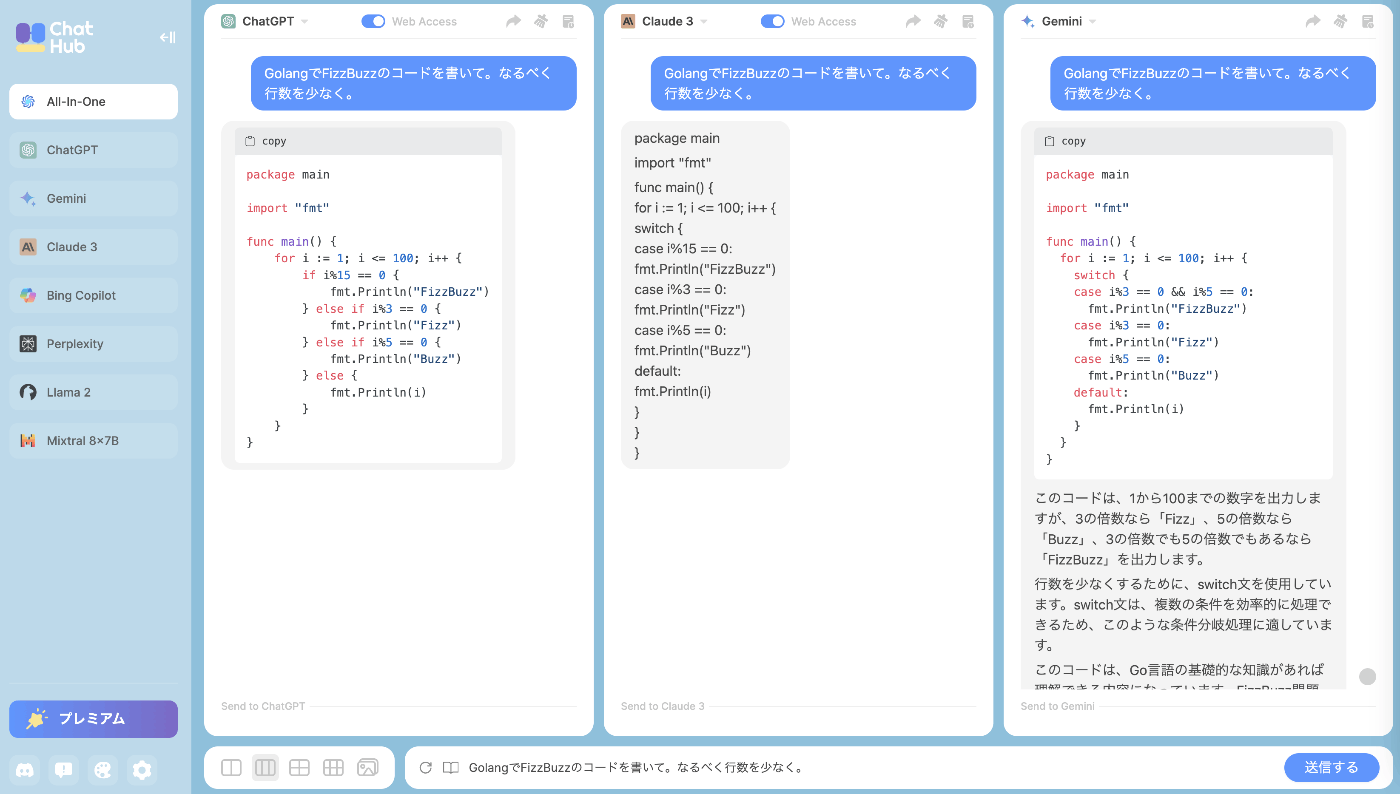The height and width of the screenshot is (794, 1400).
Task: Focus the Send to ChatGPT input
Action: (x=398, y=706)
